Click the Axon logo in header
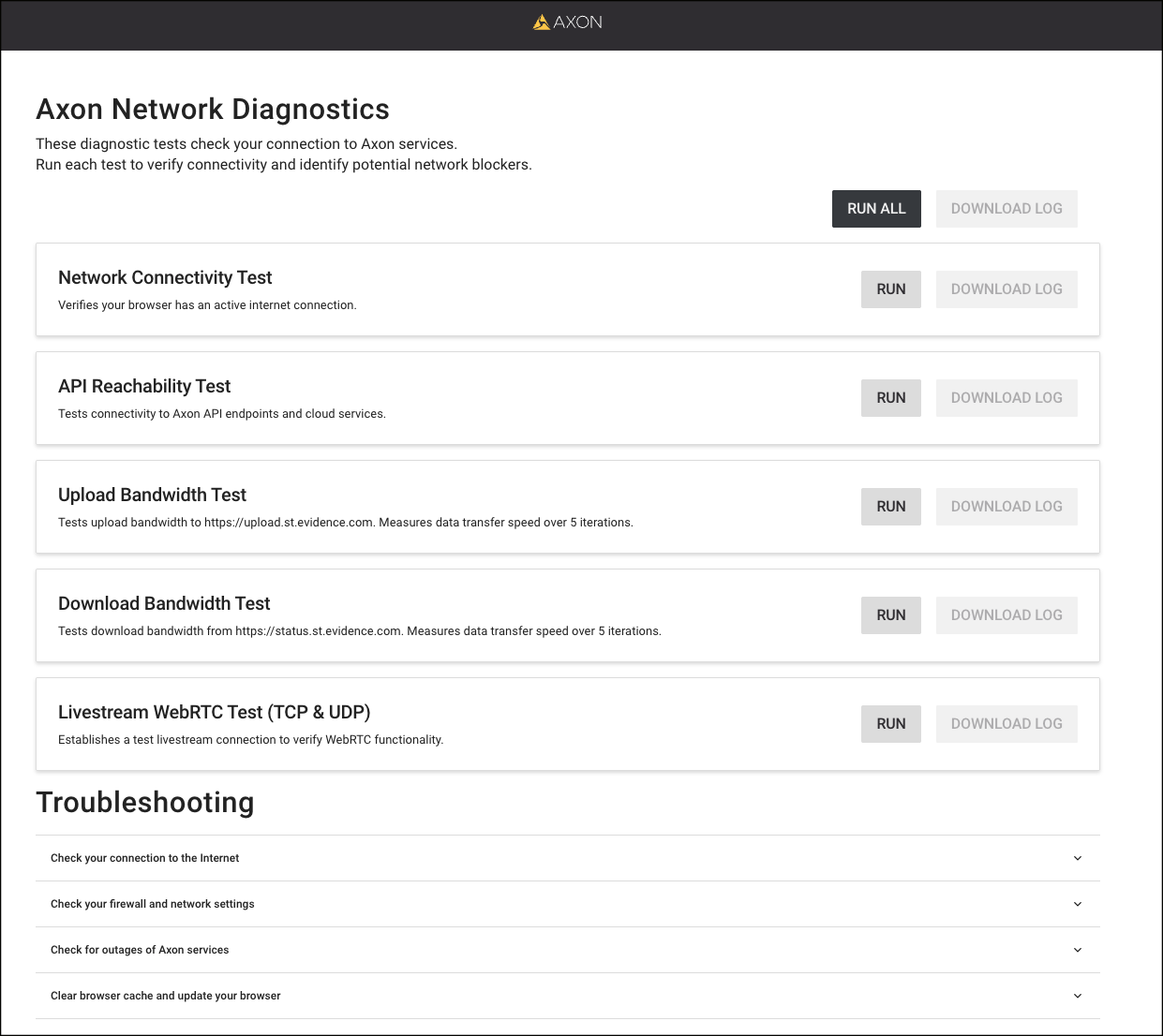The height and width of the screenshot is (1036, 1163). 568,22
